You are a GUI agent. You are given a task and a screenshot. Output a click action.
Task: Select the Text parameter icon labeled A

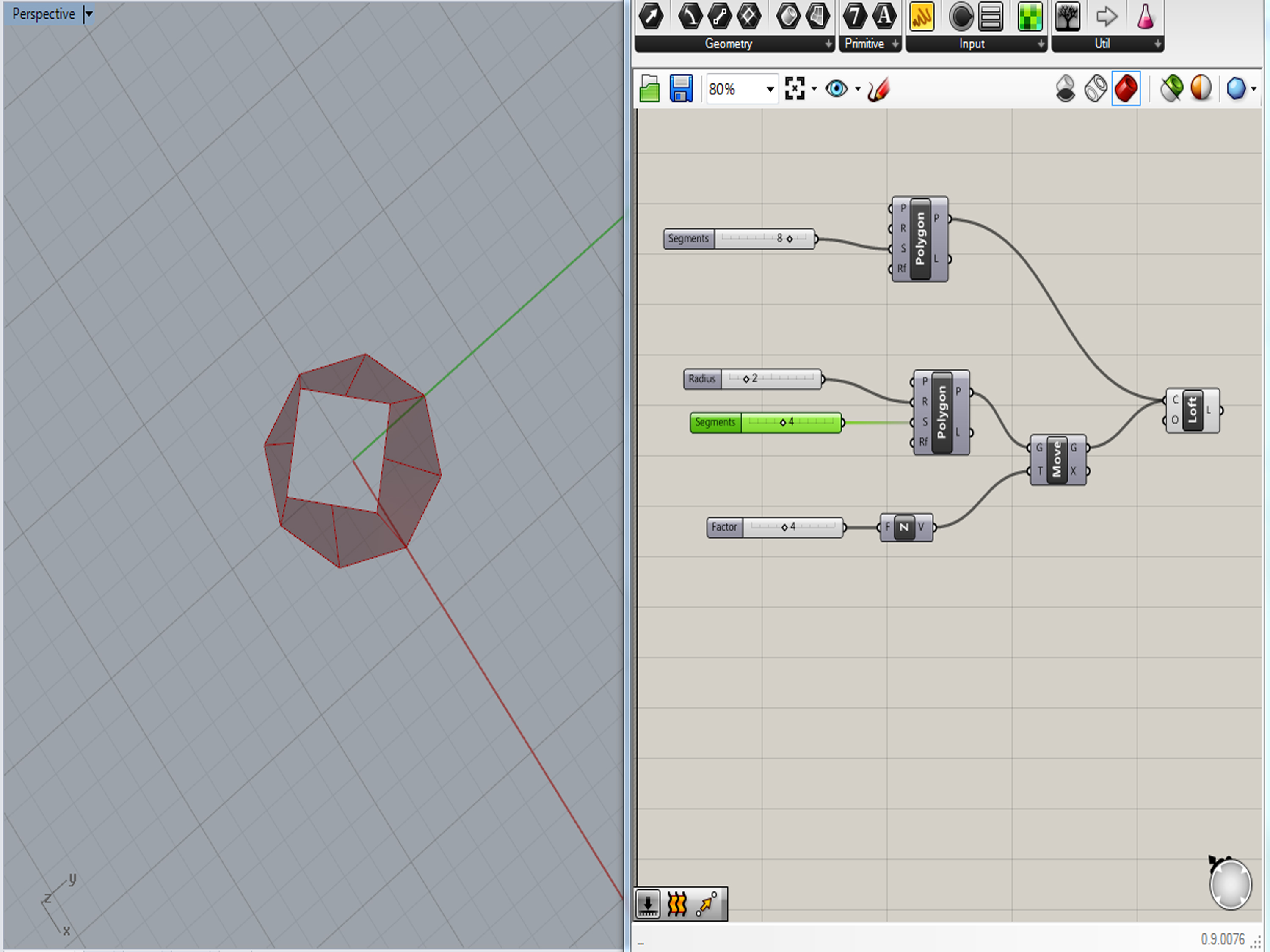tap(885, 16)
